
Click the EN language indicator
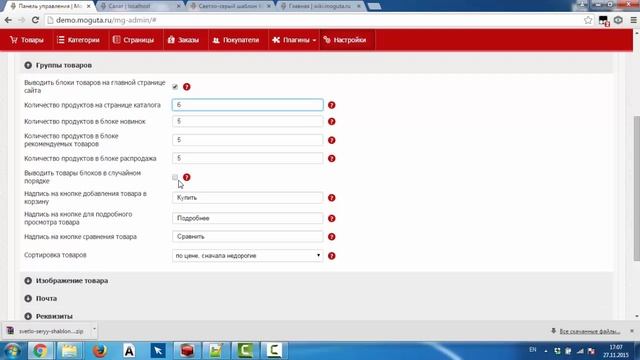coord(532,350)
